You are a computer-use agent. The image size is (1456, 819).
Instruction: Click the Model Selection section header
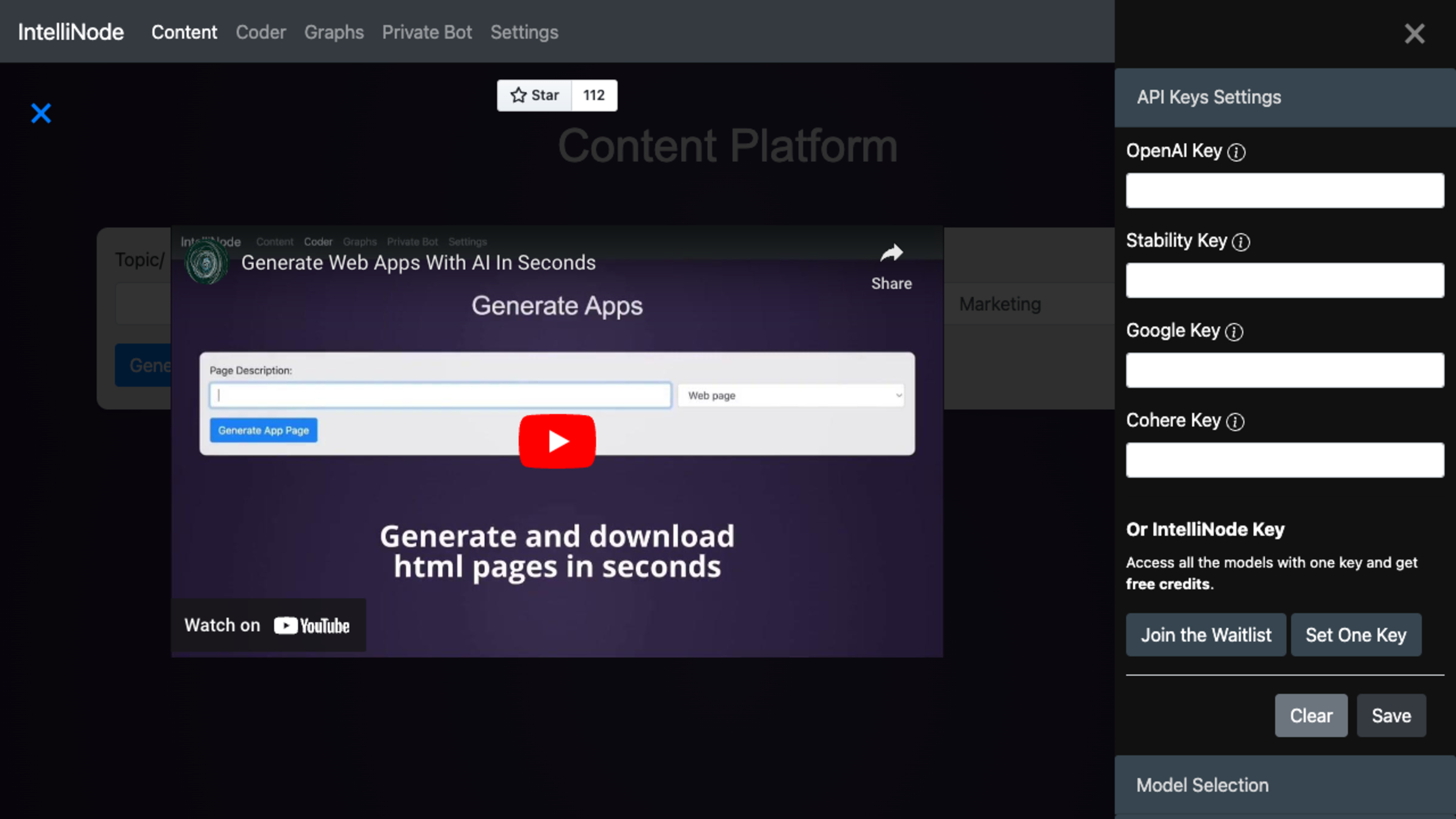point(1285,785)
